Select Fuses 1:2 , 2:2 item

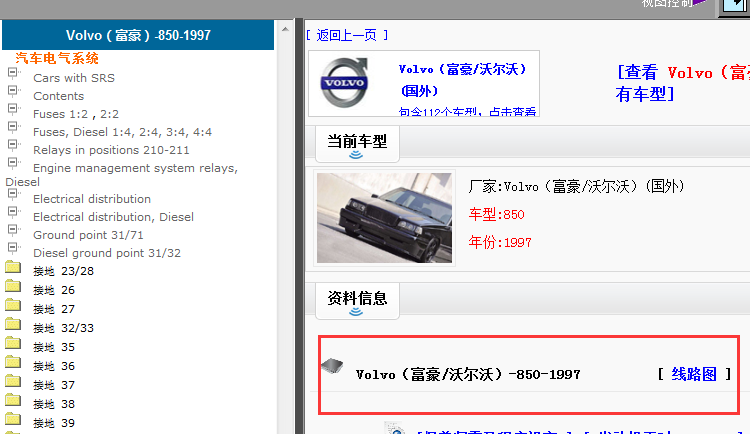[76, 114]
